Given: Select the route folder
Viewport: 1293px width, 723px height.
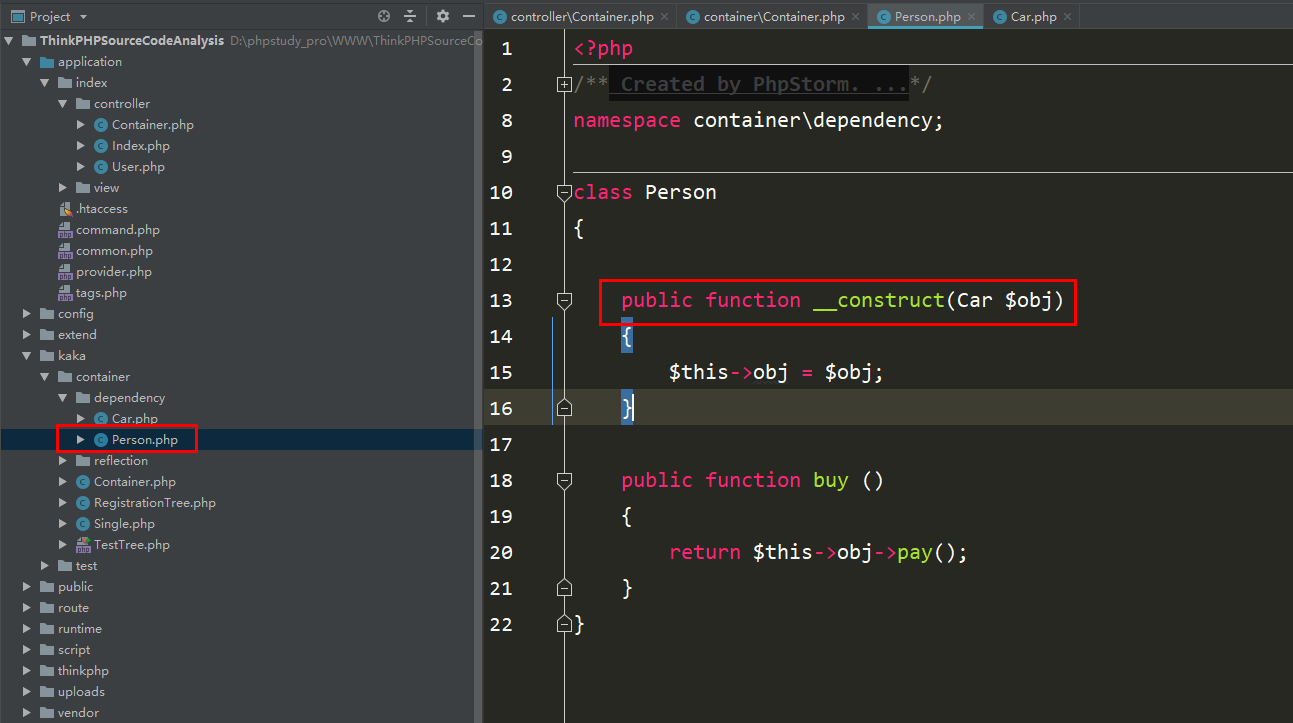Looking at the screenshot, I should coord(73,608).
